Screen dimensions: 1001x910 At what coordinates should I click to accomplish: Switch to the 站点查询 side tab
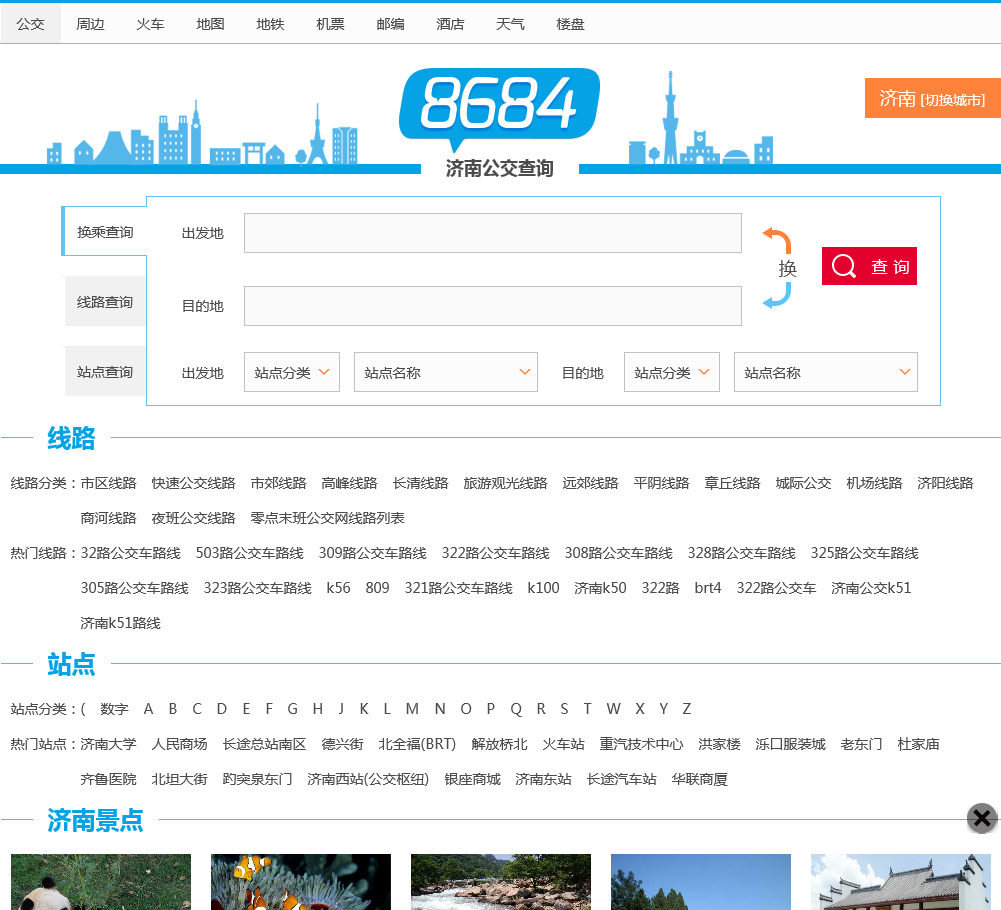point(105,372)
